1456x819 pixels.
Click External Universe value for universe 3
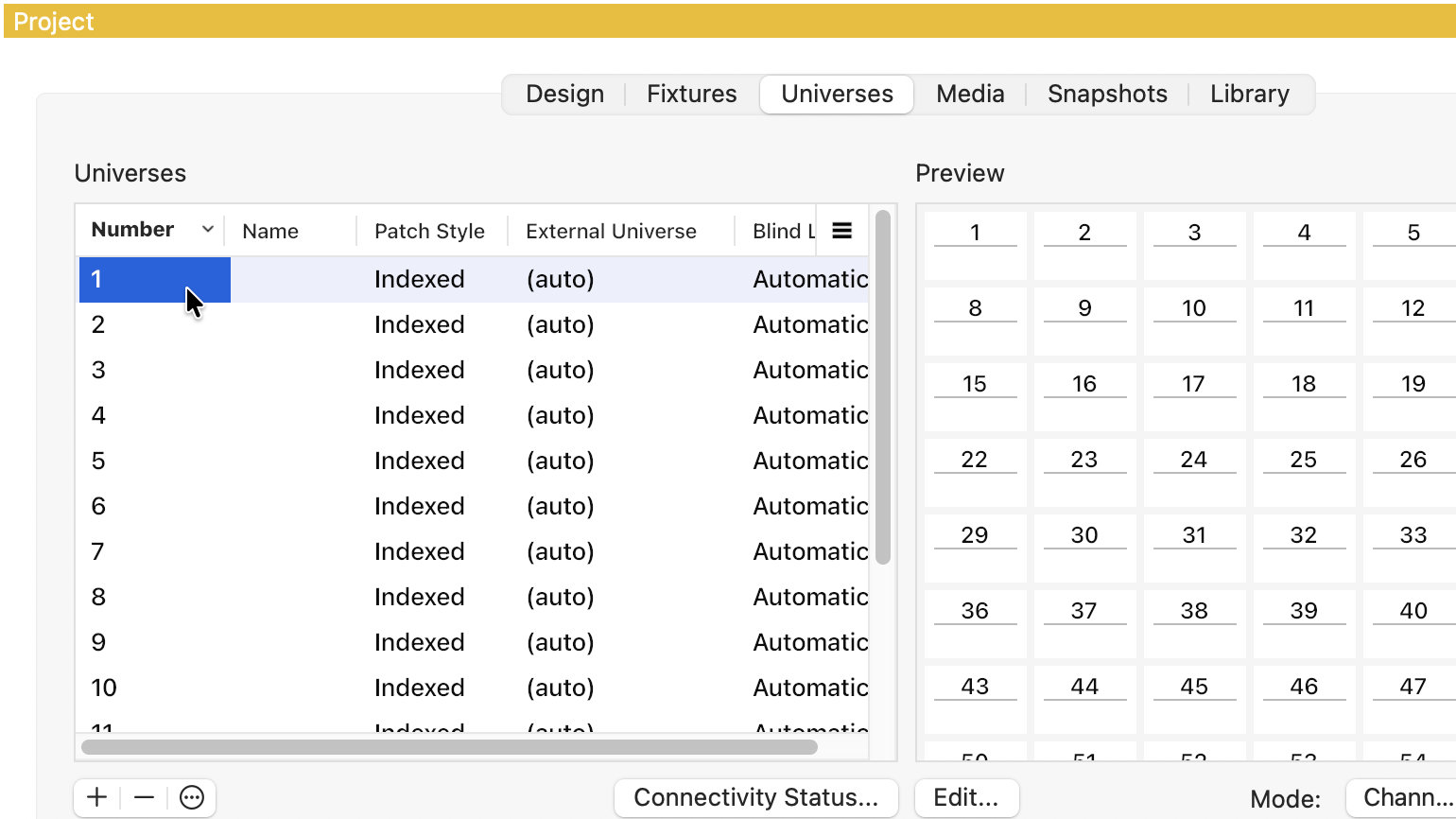[560, 370]
